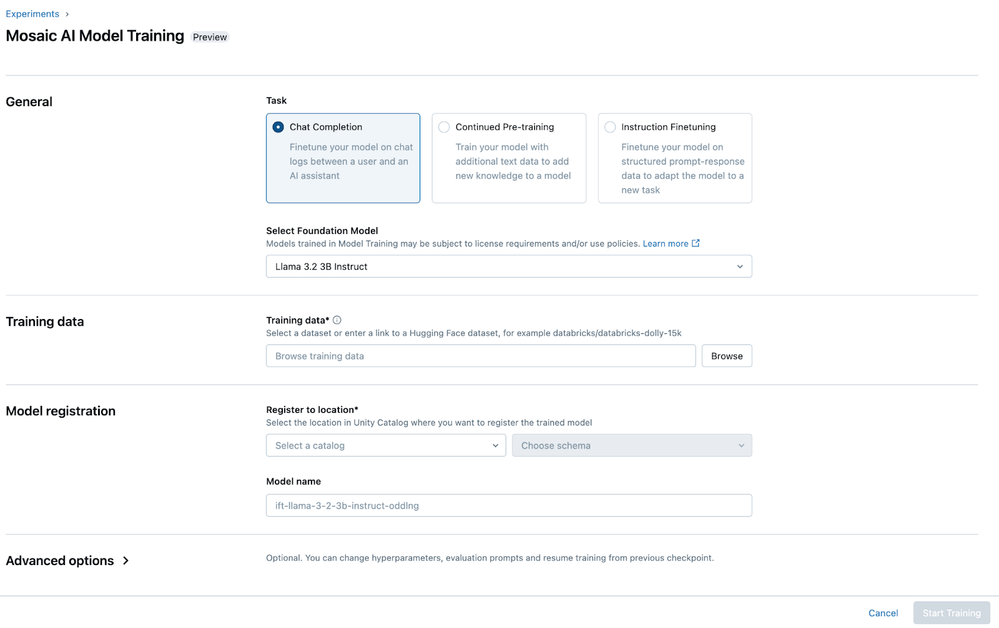Viewport: 999px width, 628px height.
Task: Focus the Model name input field
Action: coord(508,506)
